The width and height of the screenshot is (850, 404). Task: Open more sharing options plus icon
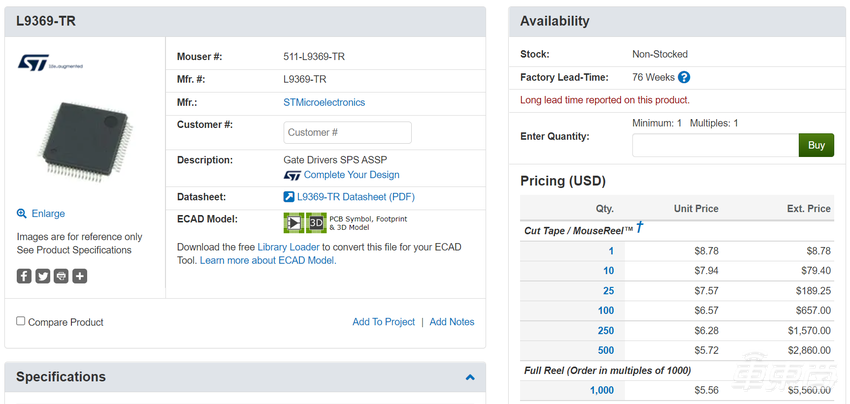tap(80, 276)
